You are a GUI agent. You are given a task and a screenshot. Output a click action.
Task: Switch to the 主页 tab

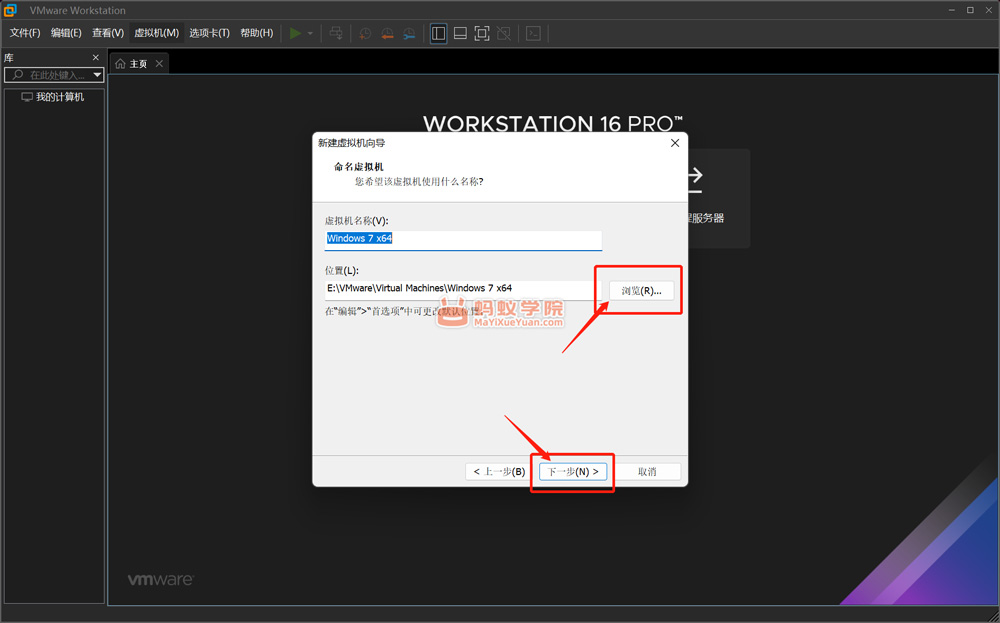(139, 64)
